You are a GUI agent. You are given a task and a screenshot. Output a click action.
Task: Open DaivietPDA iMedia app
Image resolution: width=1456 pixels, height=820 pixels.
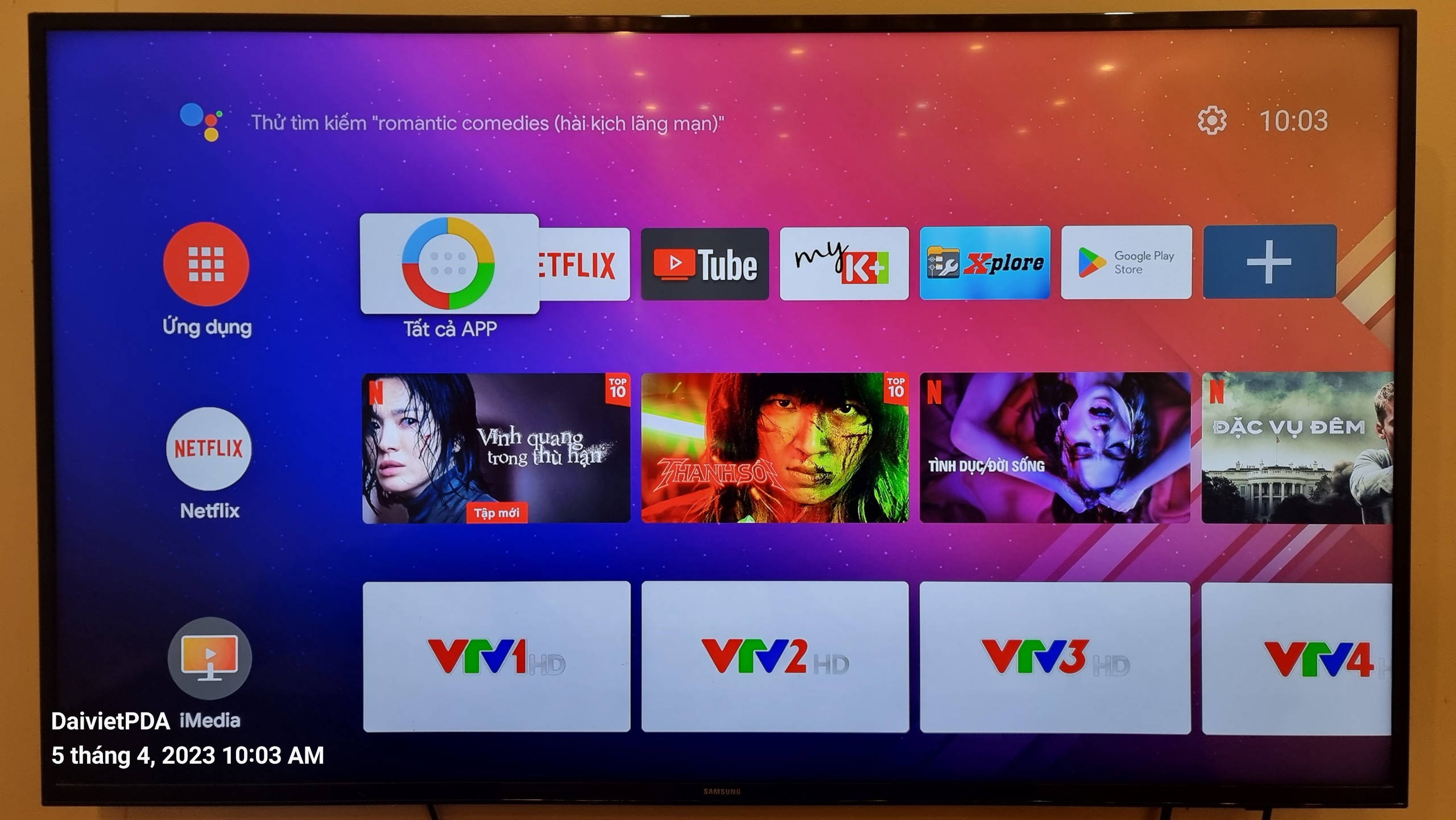(207, 655)
